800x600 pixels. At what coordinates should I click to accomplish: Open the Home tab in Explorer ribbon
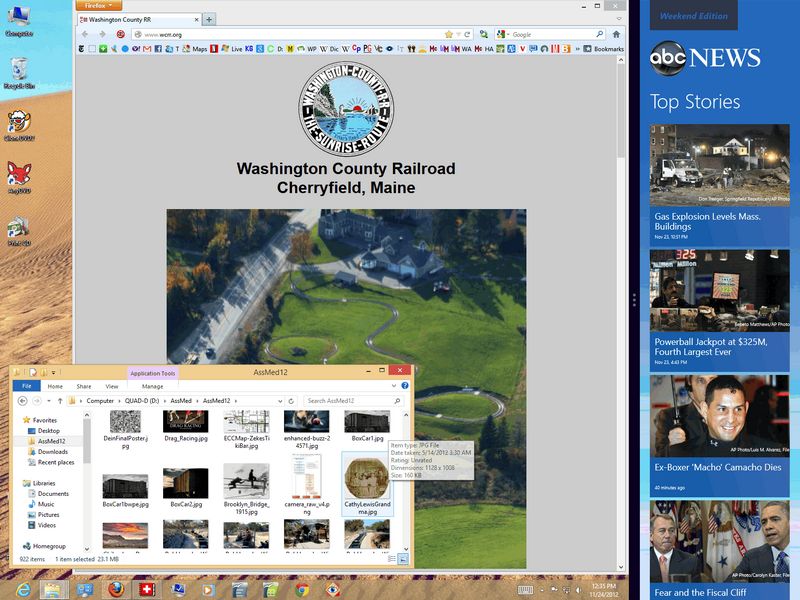(x=55, y=386)
